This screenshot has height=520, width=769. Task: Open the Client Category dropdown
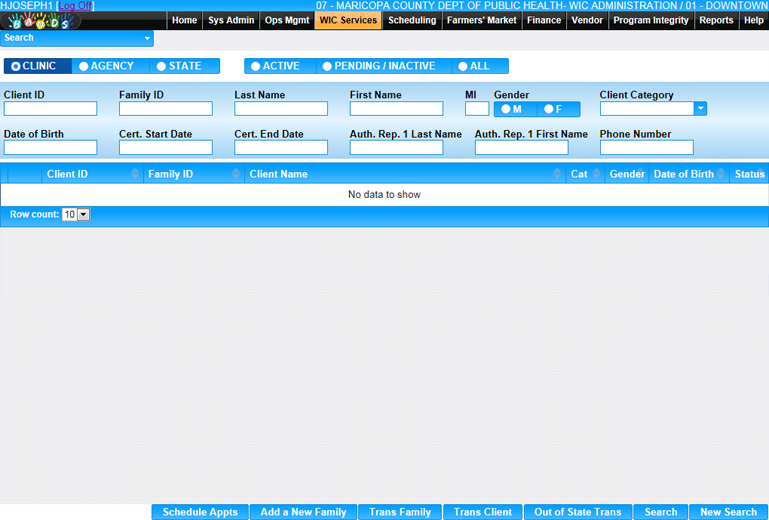click(x=700, y=109)
